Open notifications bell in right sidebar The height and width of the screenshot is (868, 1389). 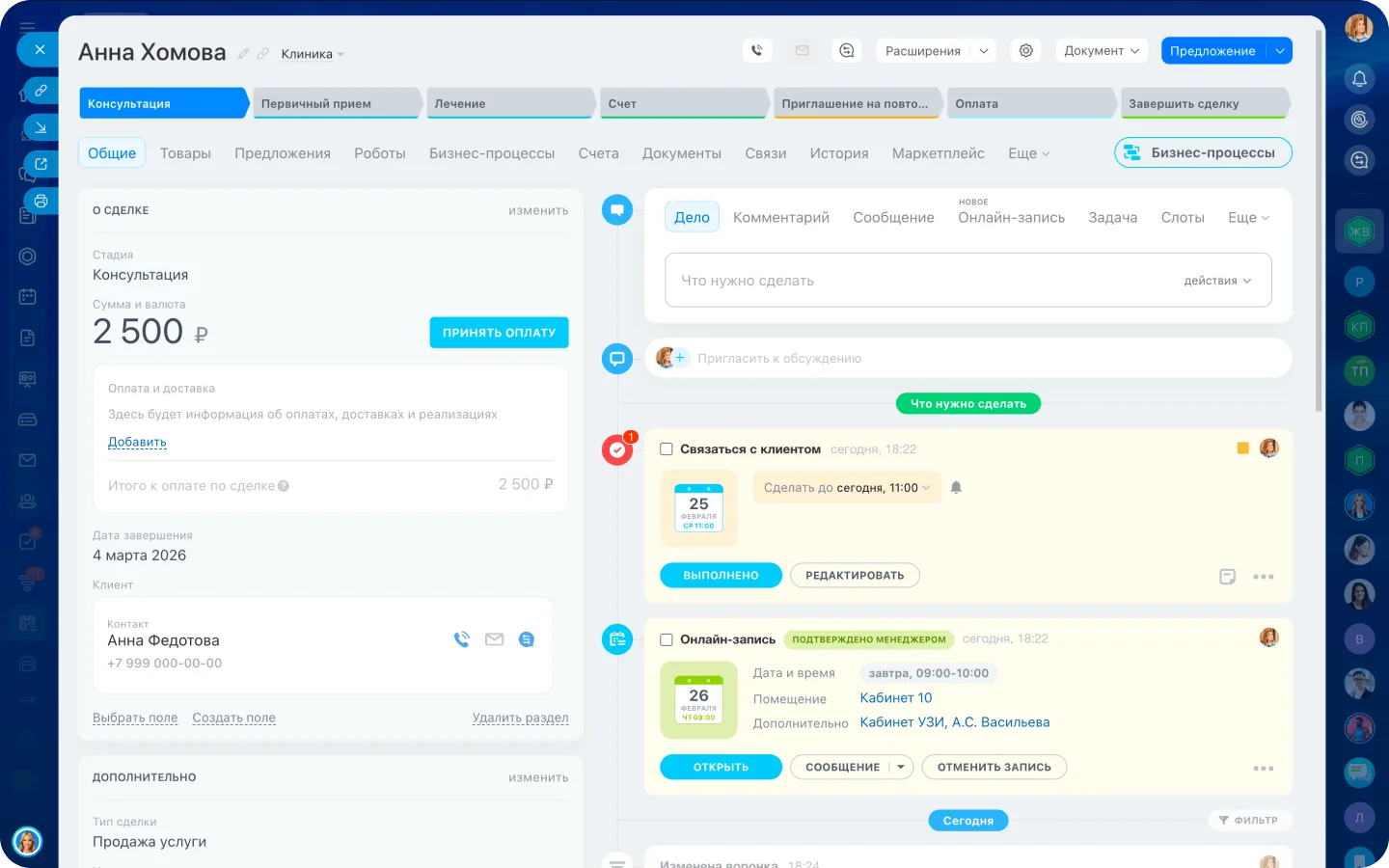tap(1359, 79)
